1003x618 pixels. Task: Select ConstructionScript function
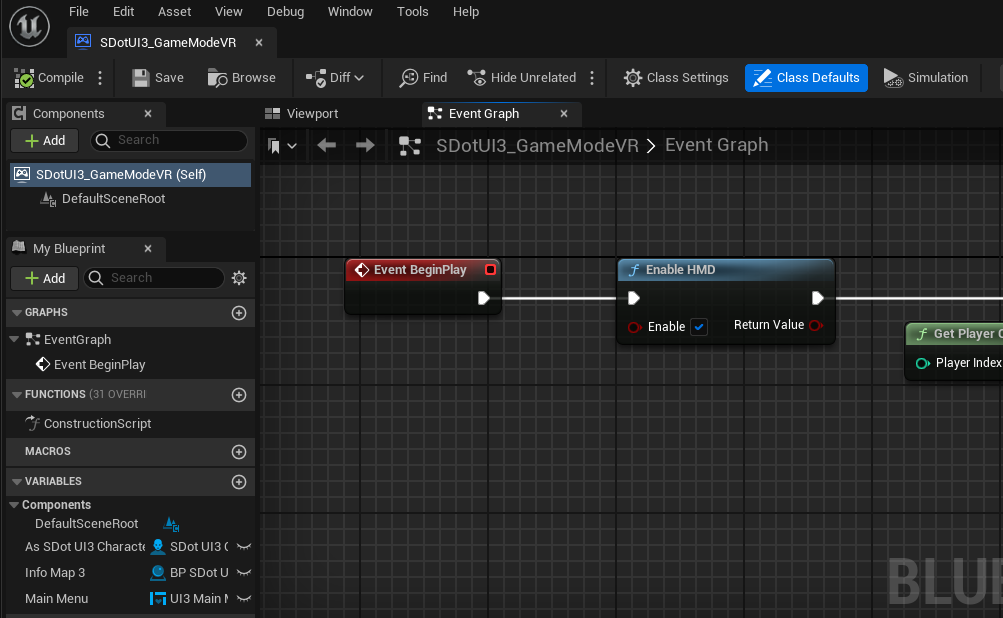[x=97, y=424]
